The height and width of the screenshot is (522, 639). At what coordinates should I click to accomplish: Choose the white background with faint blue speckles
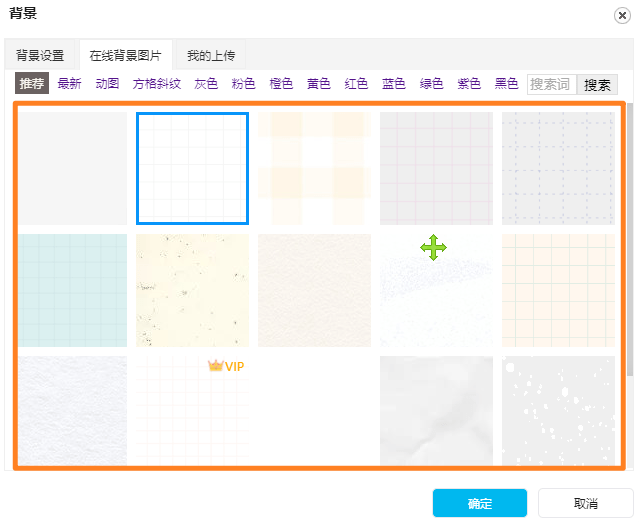point(436,290)
